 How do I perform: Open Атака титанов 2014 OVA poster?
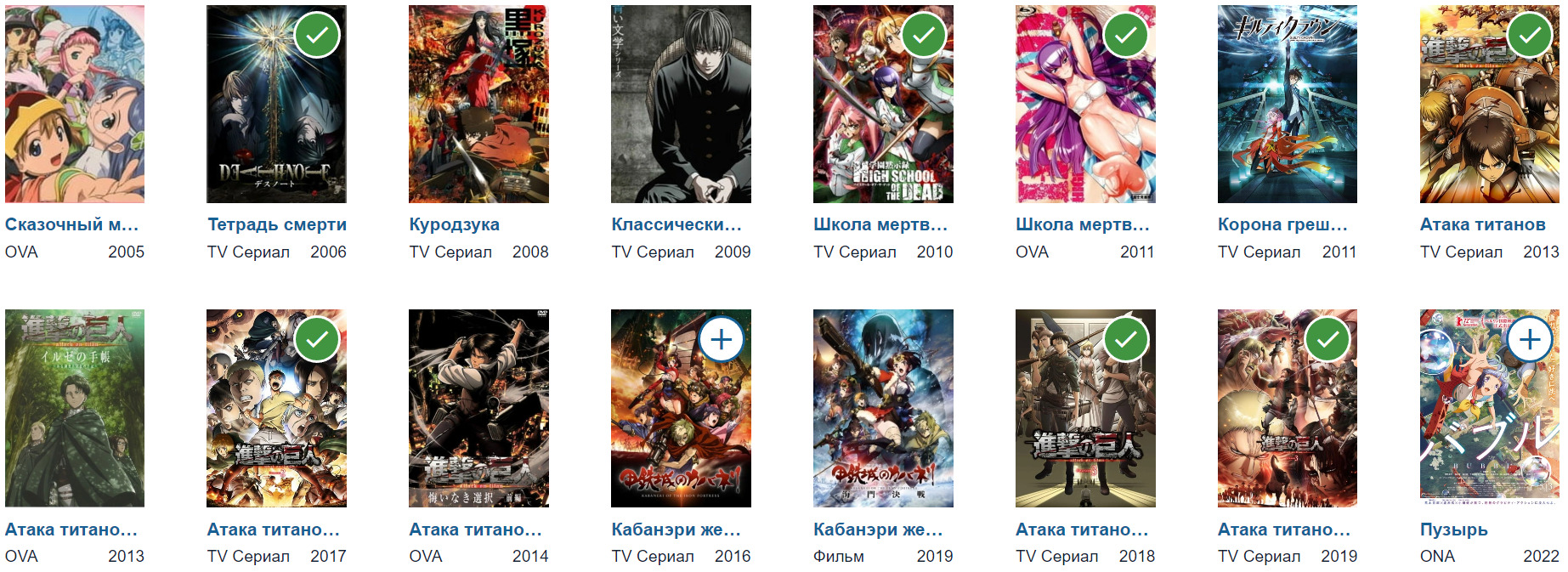point(478,408)
